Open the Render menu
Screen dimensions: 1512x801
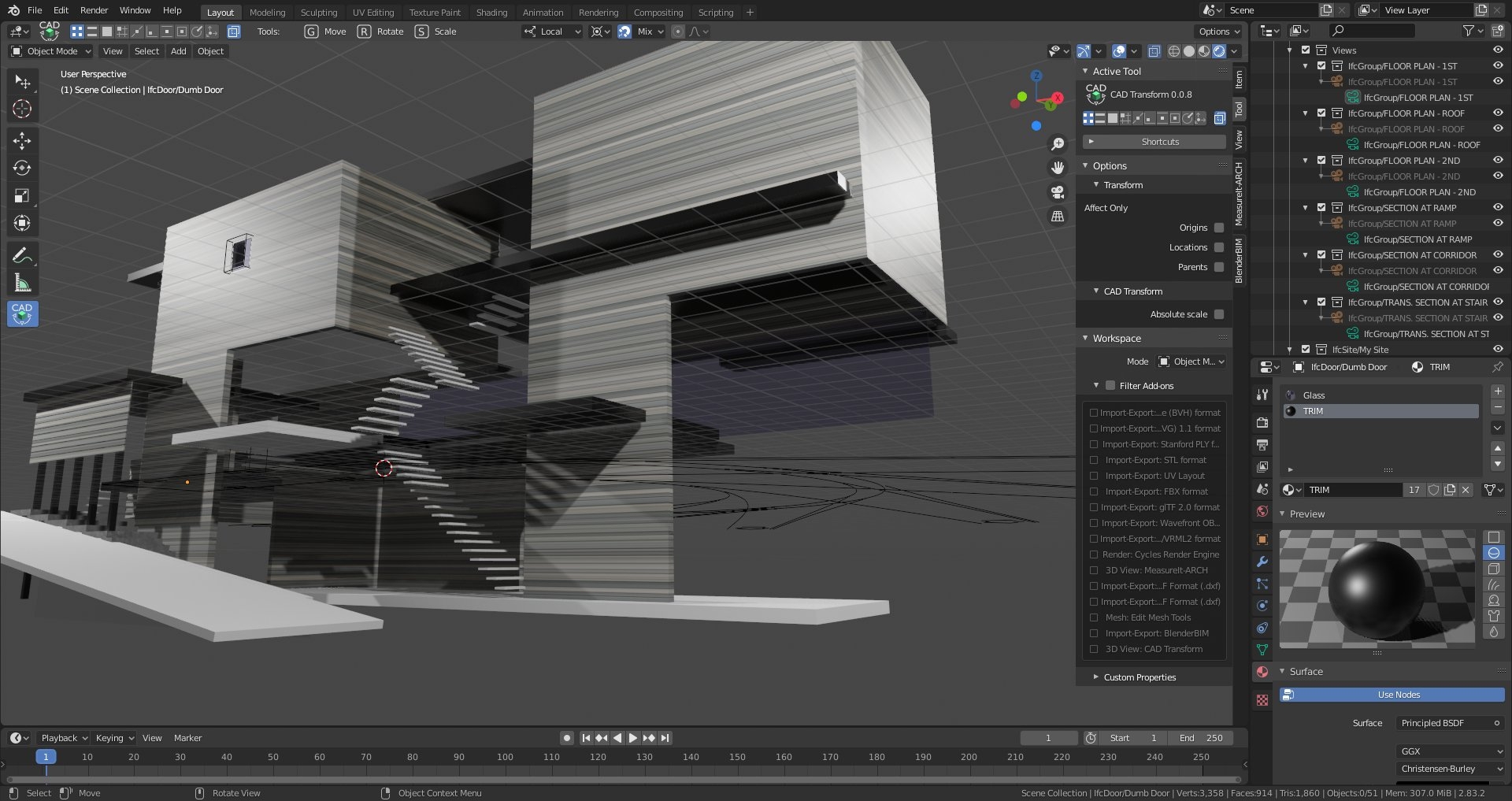pyautogui.click(x=94, y=10)
